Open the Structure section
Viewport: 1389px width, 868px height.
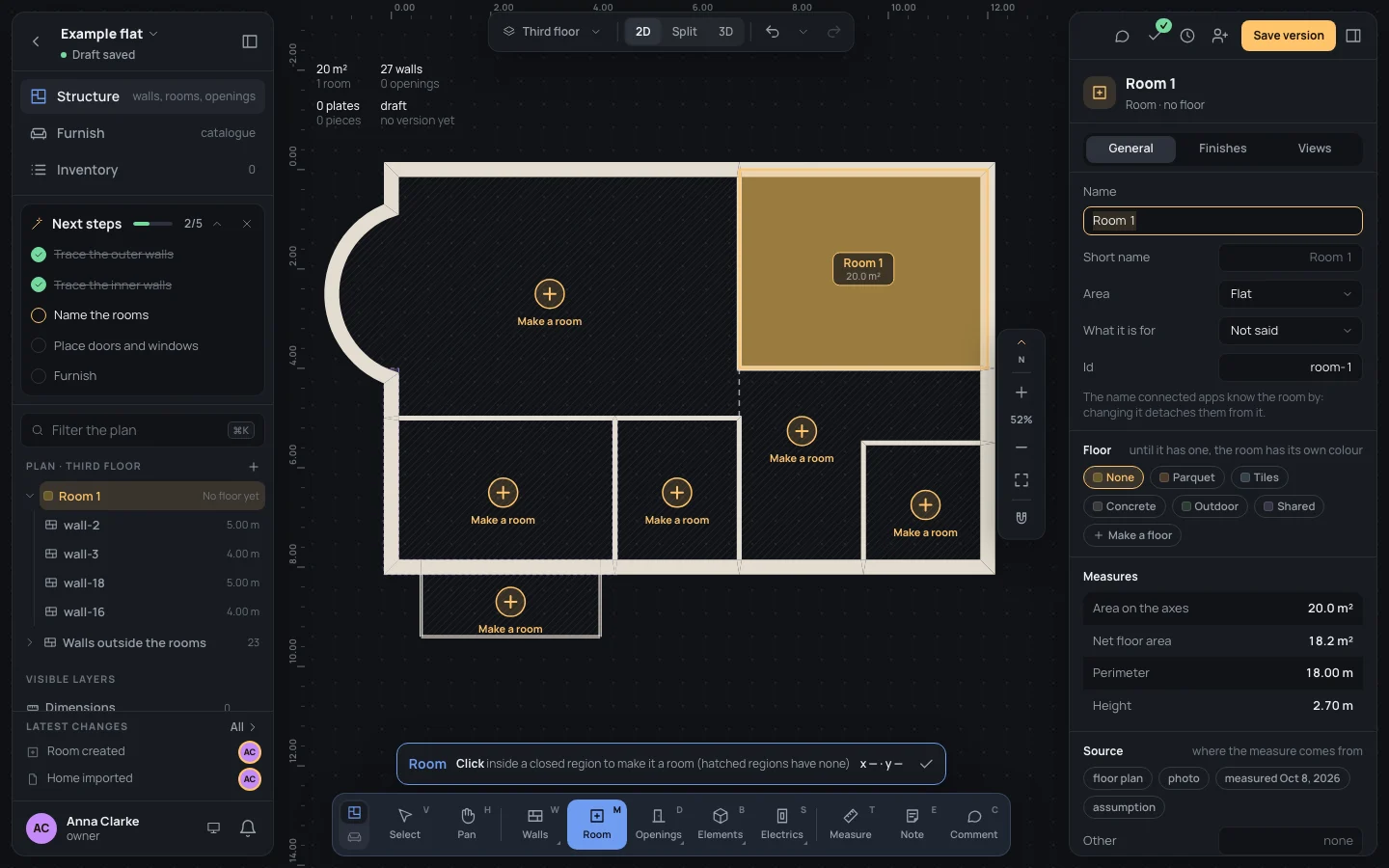(x=143, y=96)
